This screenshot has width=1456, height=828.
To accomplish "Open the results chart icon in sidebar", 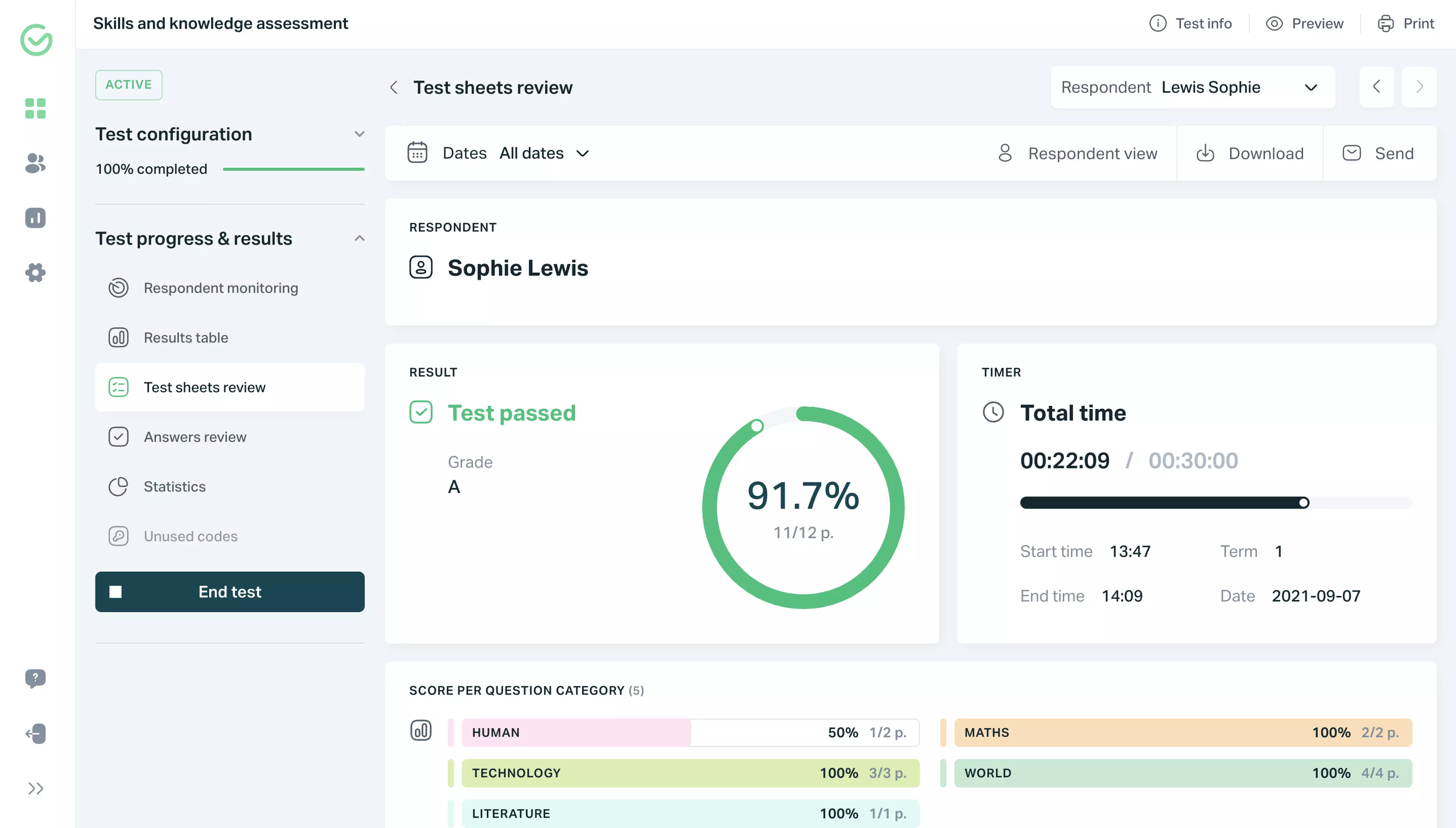I will pyautogui.click(x=35, y=218).
